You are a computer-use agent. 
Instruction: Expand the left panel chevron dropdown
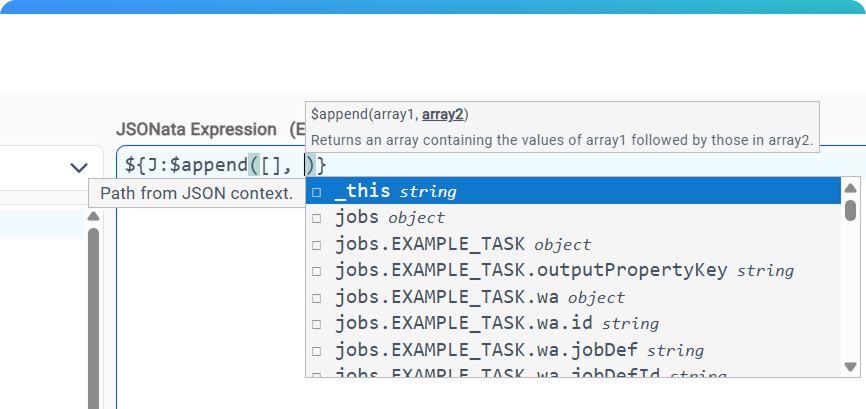[80, 168]
